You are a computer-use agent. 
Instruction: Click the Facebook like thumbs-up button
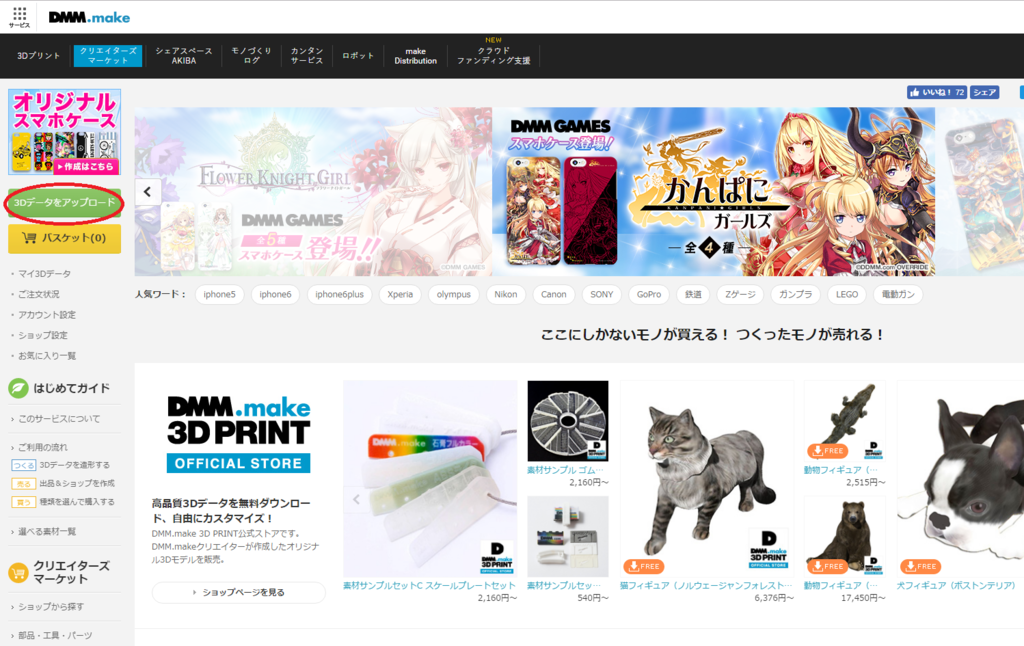tap(936, 93)
